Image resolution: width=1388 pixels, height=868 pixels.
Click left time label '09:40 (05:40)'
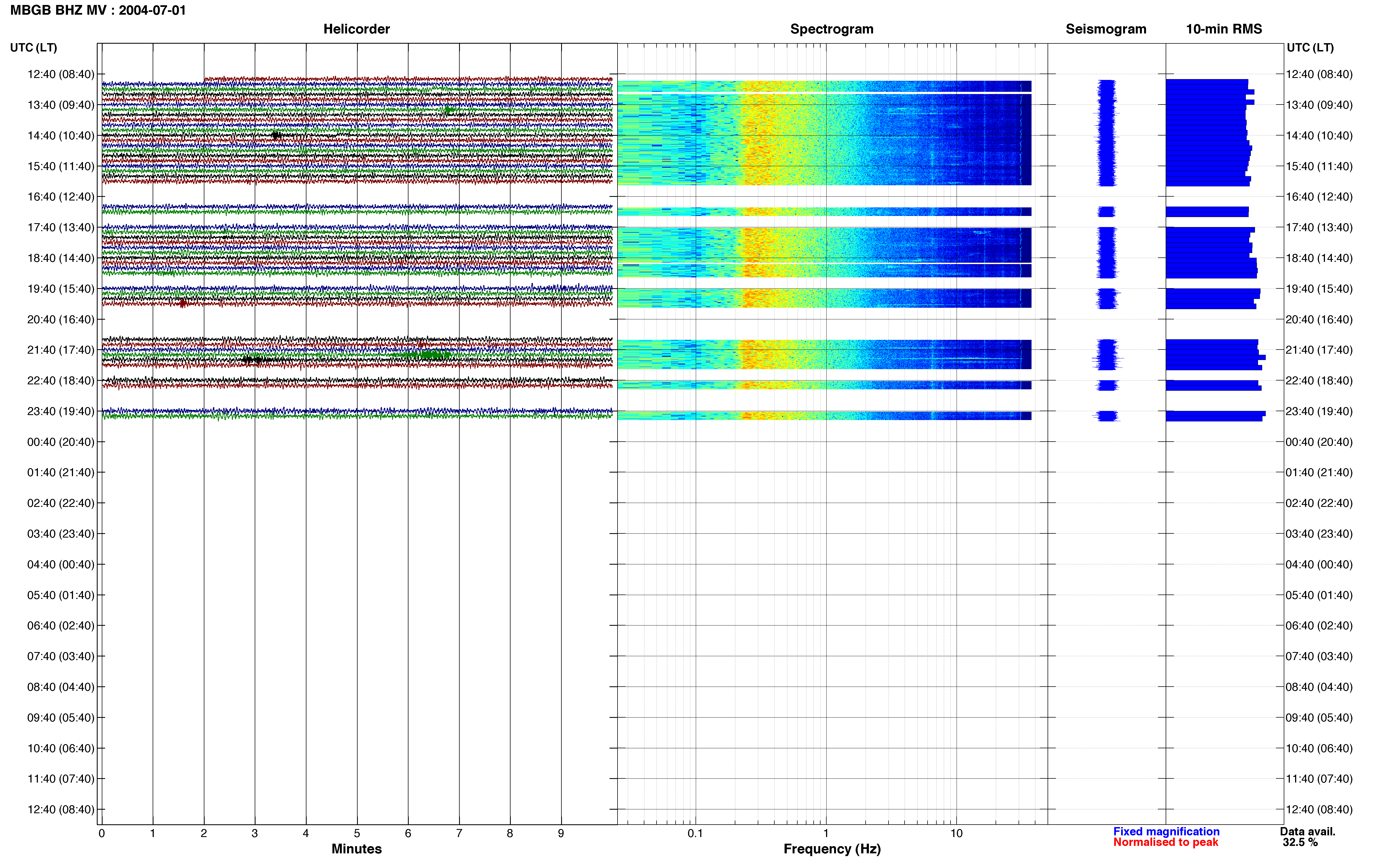(x=61, y=718)
